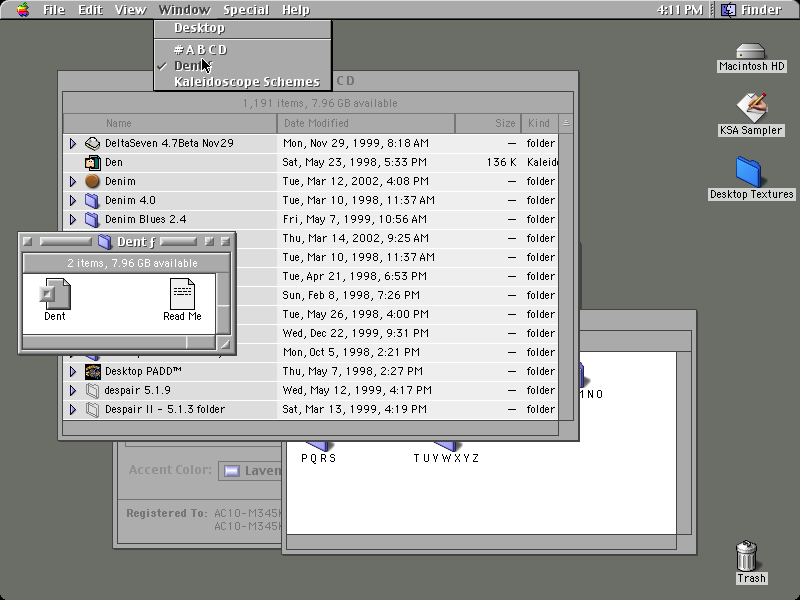Expand the Desktop PADD™ folder

73,371
